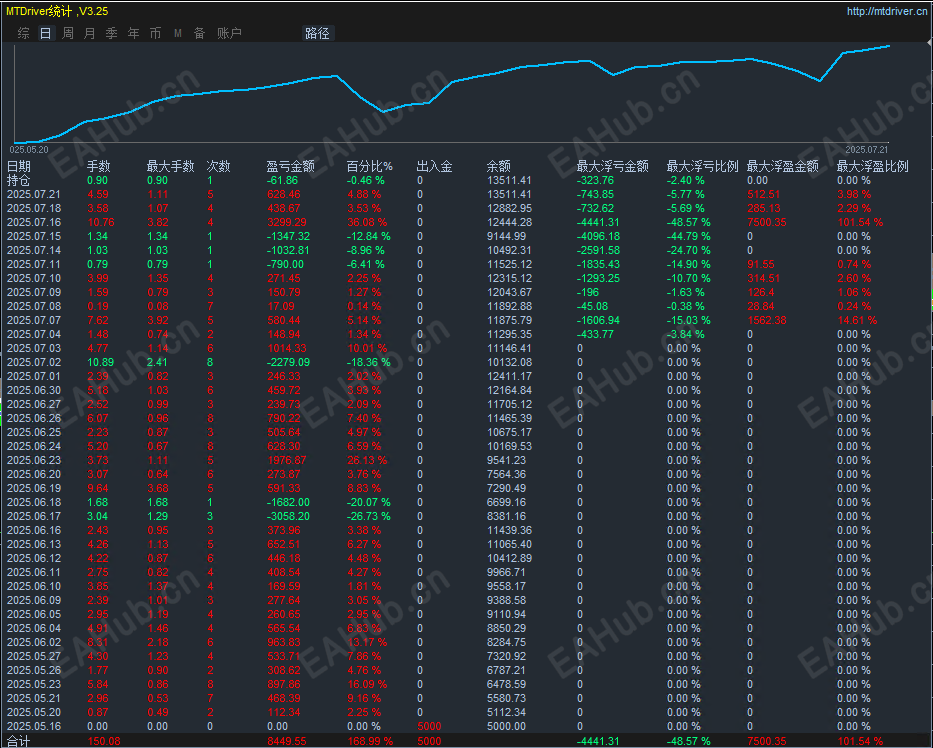Show the 季 quarterly statistics tab

(x=112, y=33)
